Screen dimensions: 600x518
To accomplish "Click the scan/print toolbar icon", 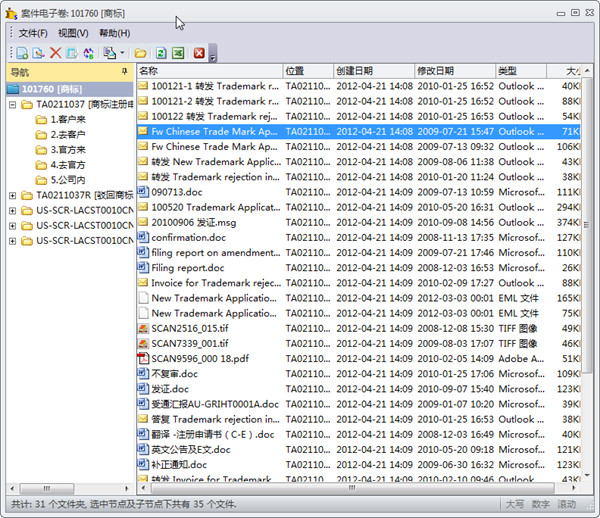I will tap(110, 53).
